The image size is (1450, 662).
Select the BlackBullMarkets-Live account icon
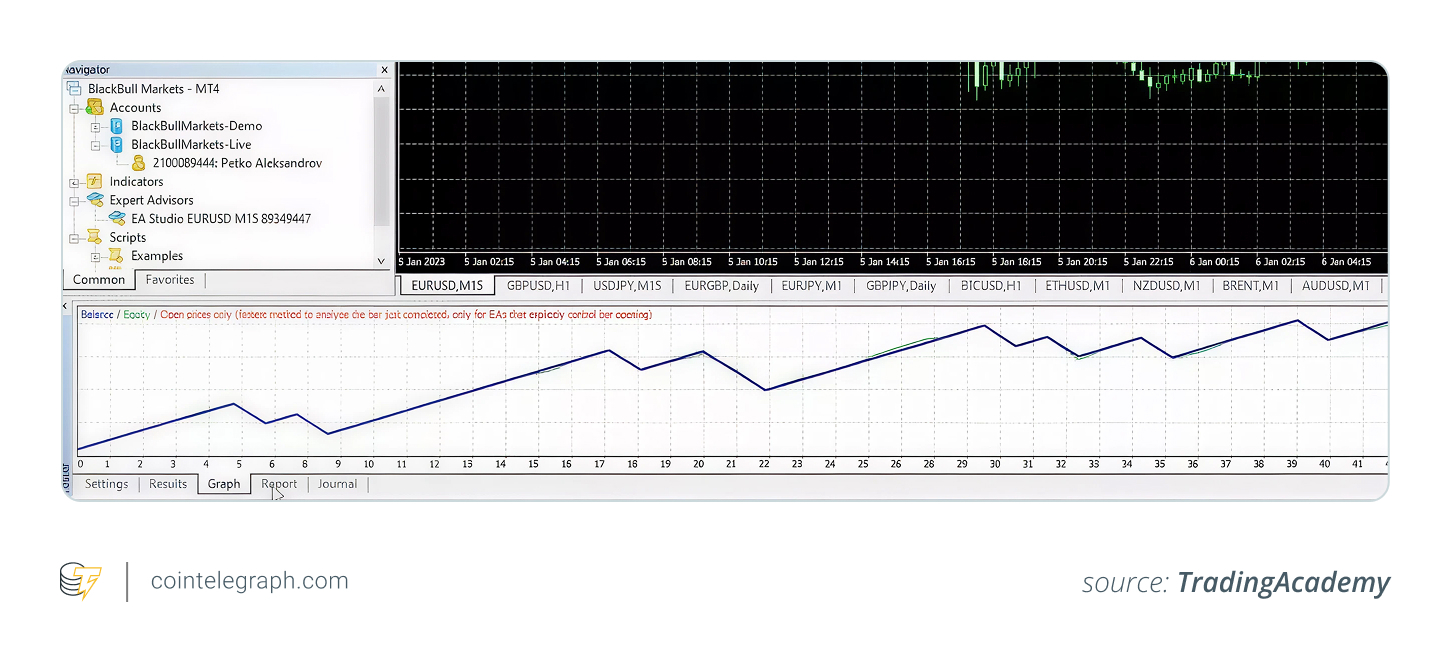(x=118, y=144)
